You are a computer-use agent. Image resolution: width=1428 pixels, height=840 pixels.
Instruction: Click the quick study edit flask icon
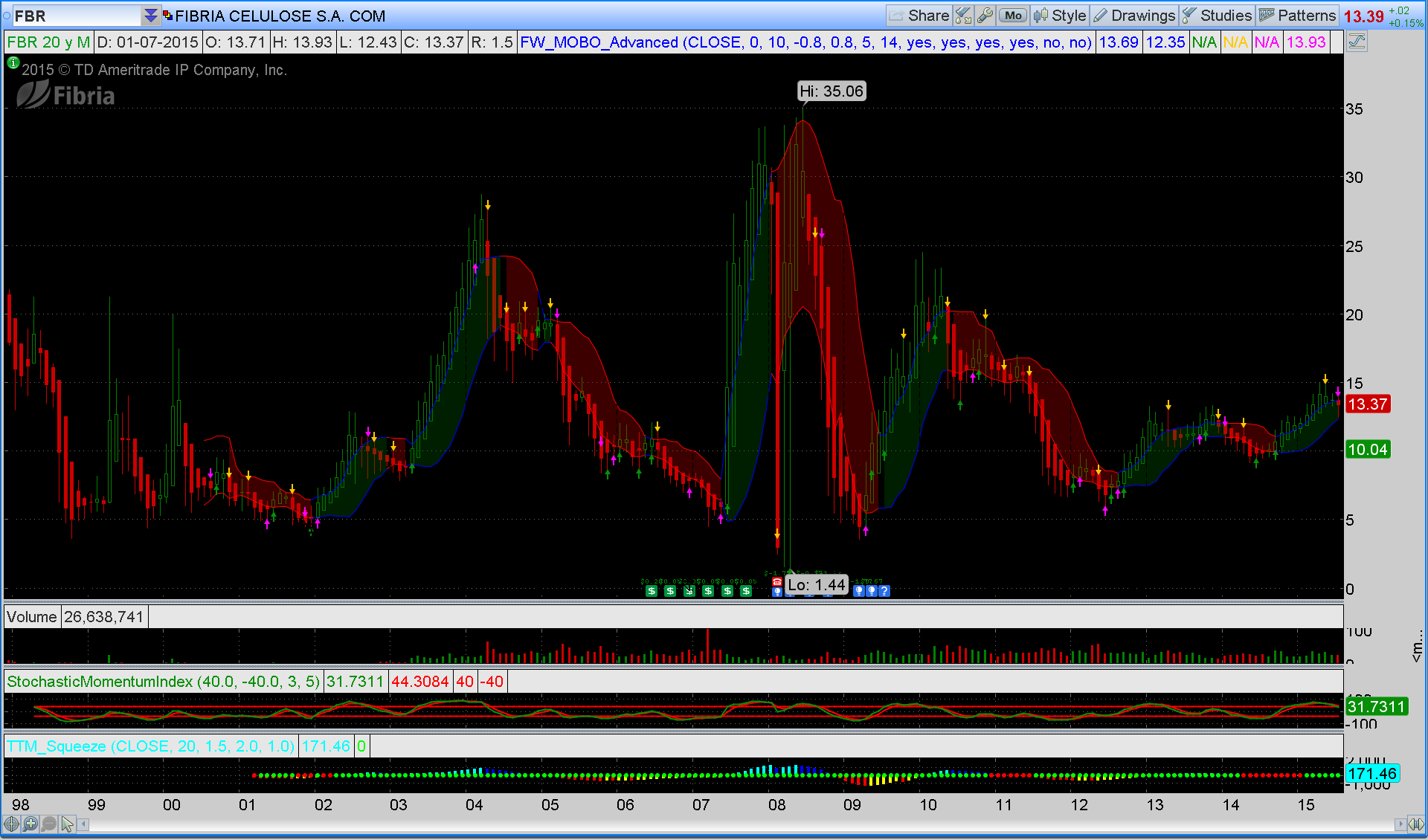pyautogui.click(x=963, y=16)
